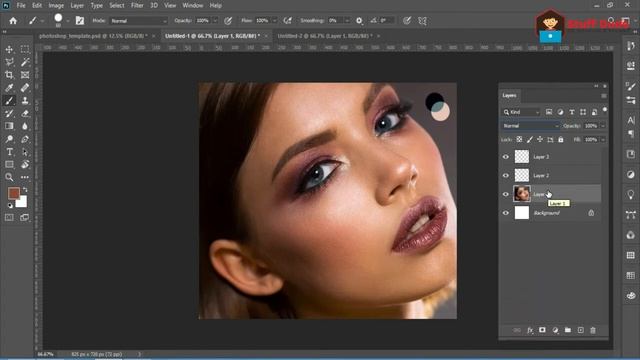Select the Path Selection tool
The width and height of the screenshot is (640, 360).
pyautogui.click(x=25, y=152)
